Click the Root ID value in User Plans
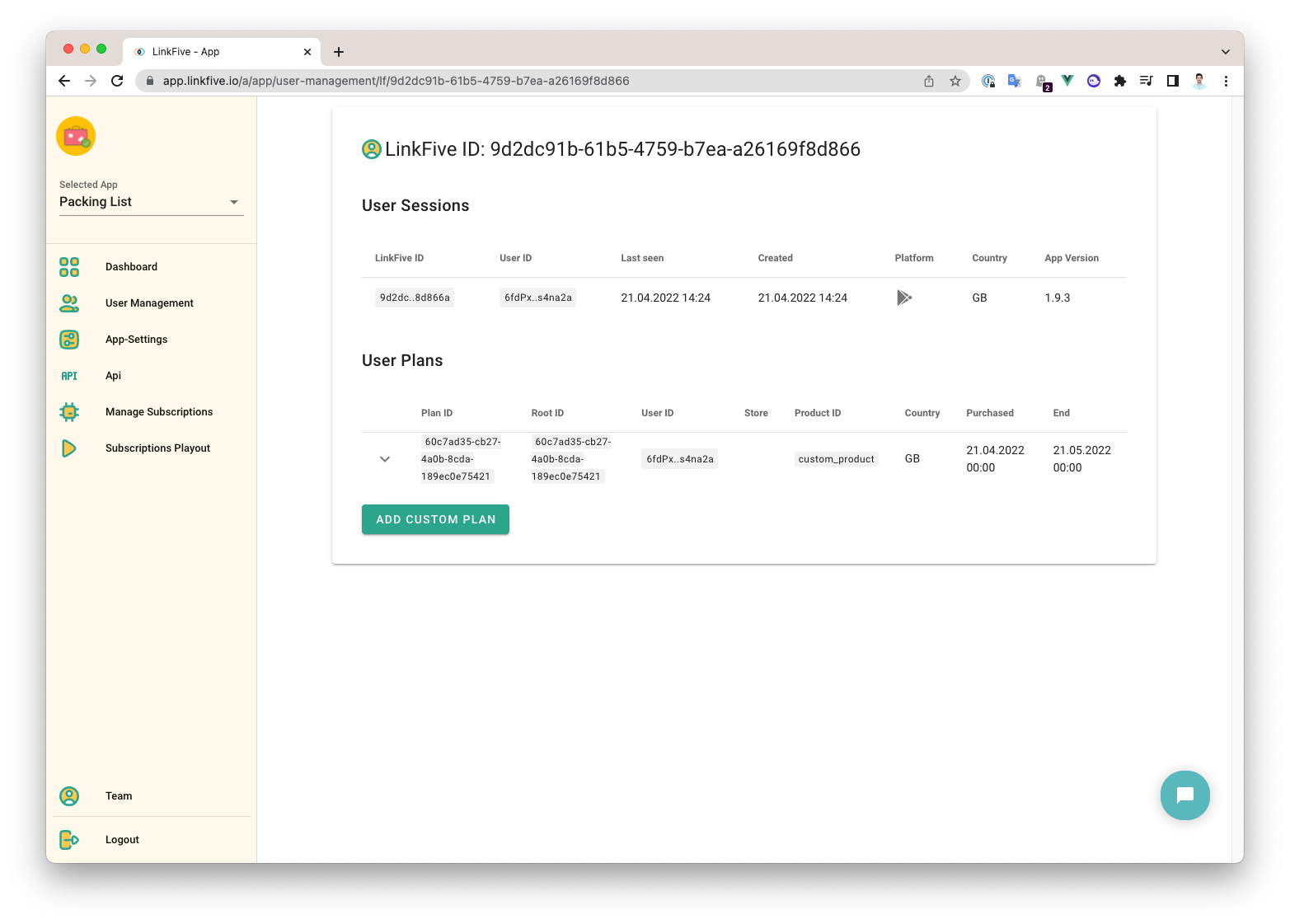Image resolution: width=1290 pixels, height=924 pixels. 571,459
